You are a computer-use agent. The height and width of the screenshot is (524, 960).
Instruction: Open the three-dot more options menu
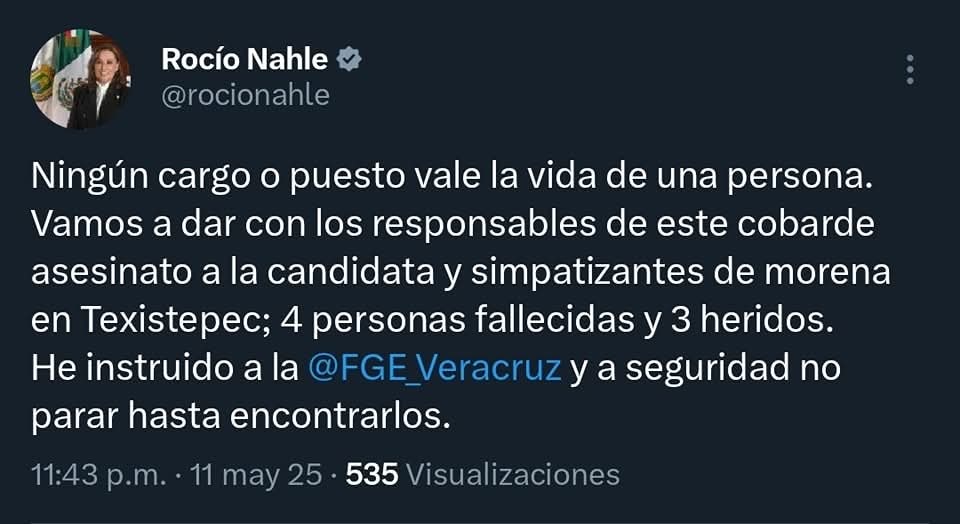(x=909, y=69)
